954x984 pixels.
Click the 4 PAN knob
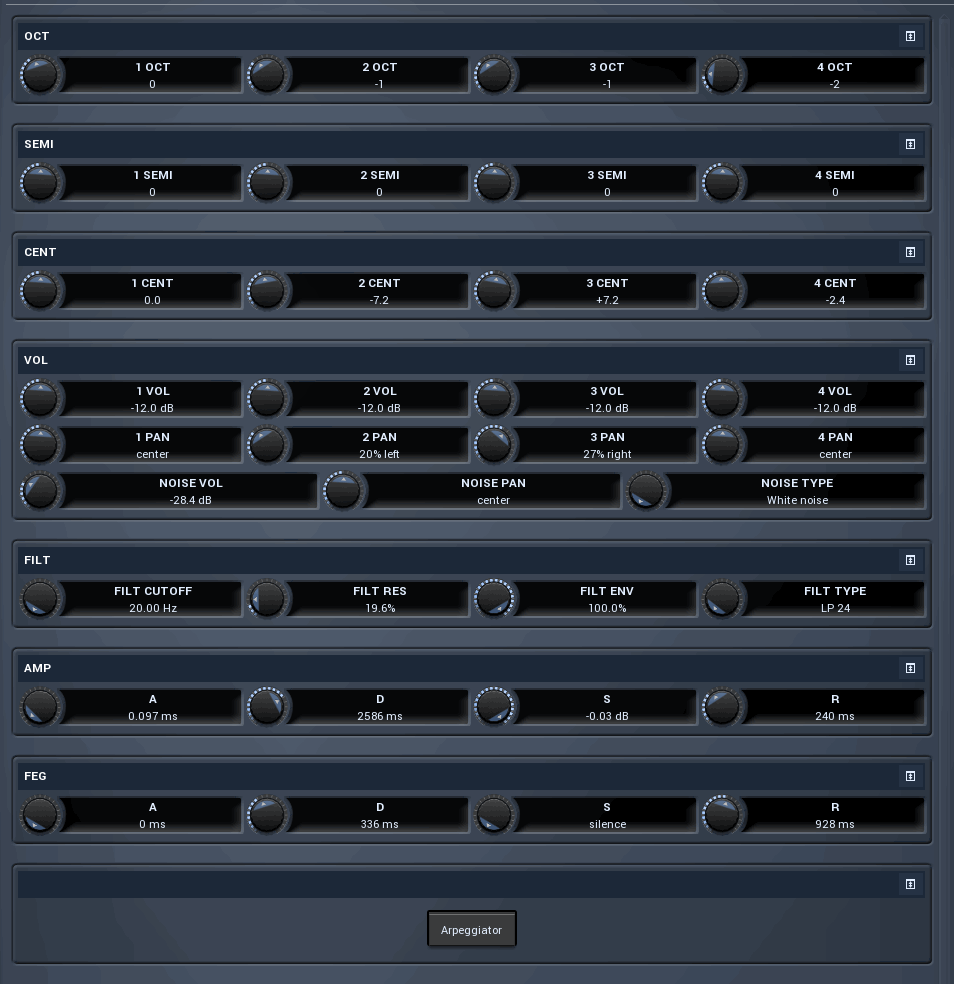coord(722,445)
